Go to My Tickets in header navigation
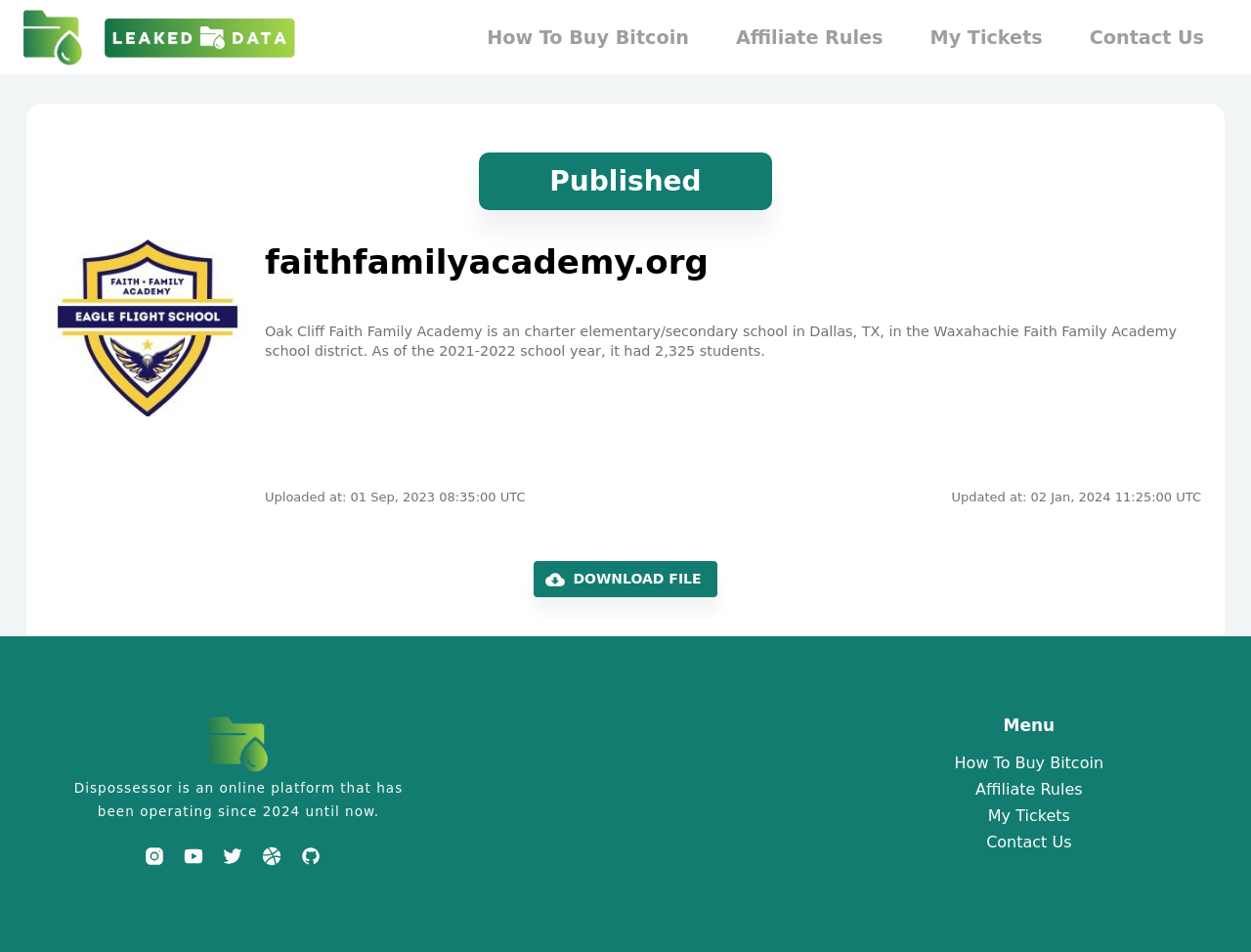This screenshot has height=952, width=1251. (985, 37)
